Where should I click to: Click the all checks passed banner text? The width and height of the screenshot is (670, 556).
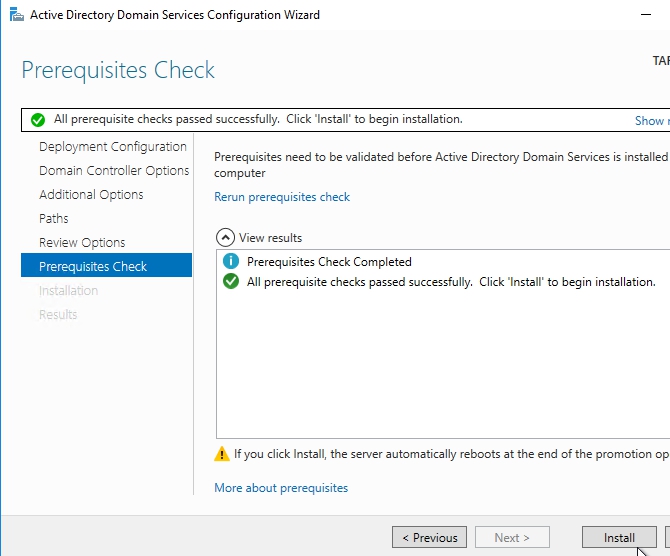click(x=258, y=119)
